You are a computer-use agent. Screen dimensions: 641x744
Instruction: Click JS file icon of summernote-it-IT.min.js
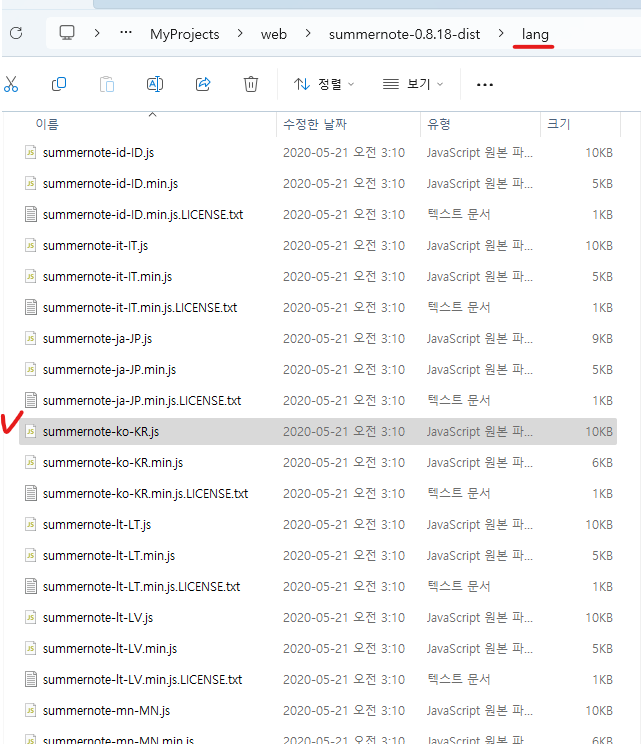pyautogui.click(x=30, y=276)
